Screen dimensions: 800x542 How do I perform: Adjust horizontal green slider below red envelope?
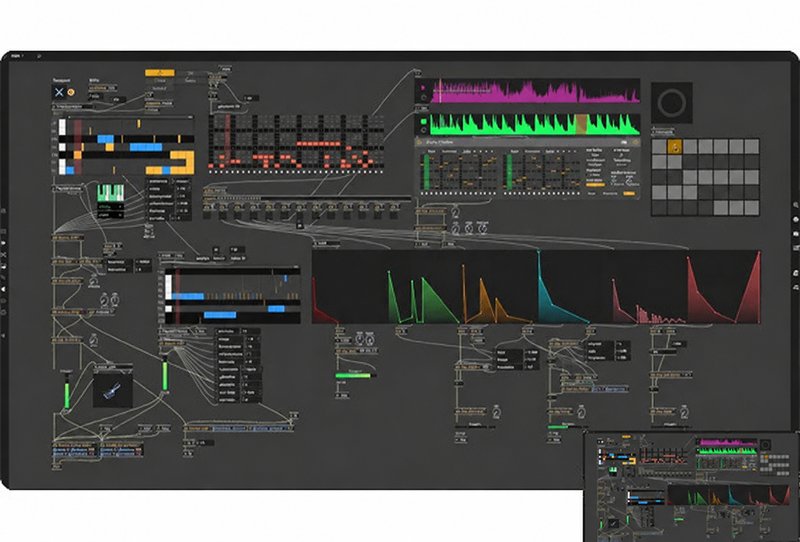(x=355, y=376)
